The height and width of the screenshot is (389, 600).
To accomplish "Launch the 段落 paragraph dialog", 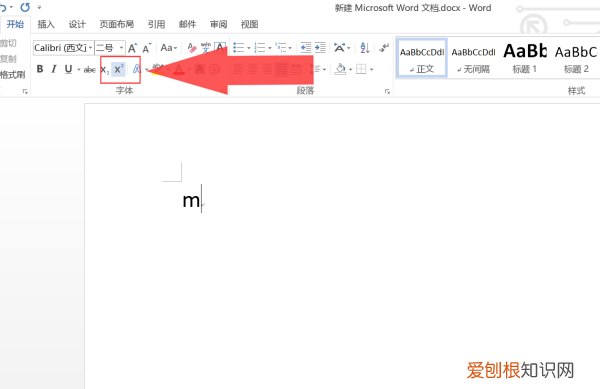I will coord(387,91).
